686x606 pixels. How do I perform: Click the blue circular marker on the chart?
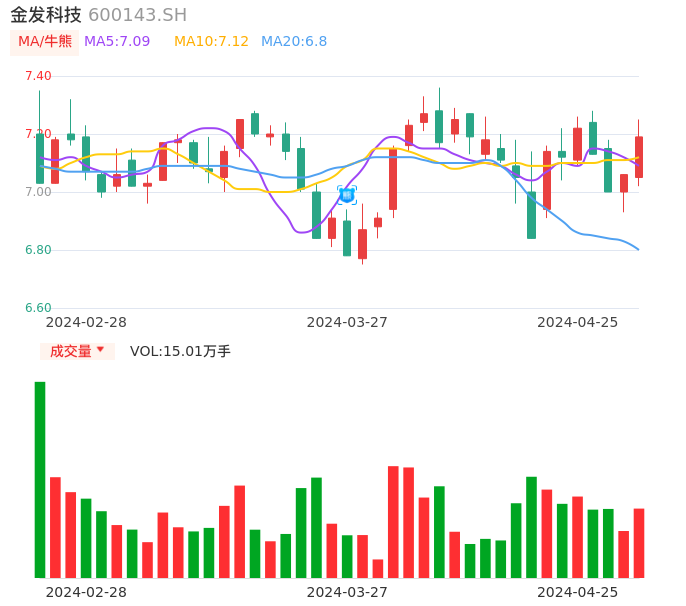347,195
